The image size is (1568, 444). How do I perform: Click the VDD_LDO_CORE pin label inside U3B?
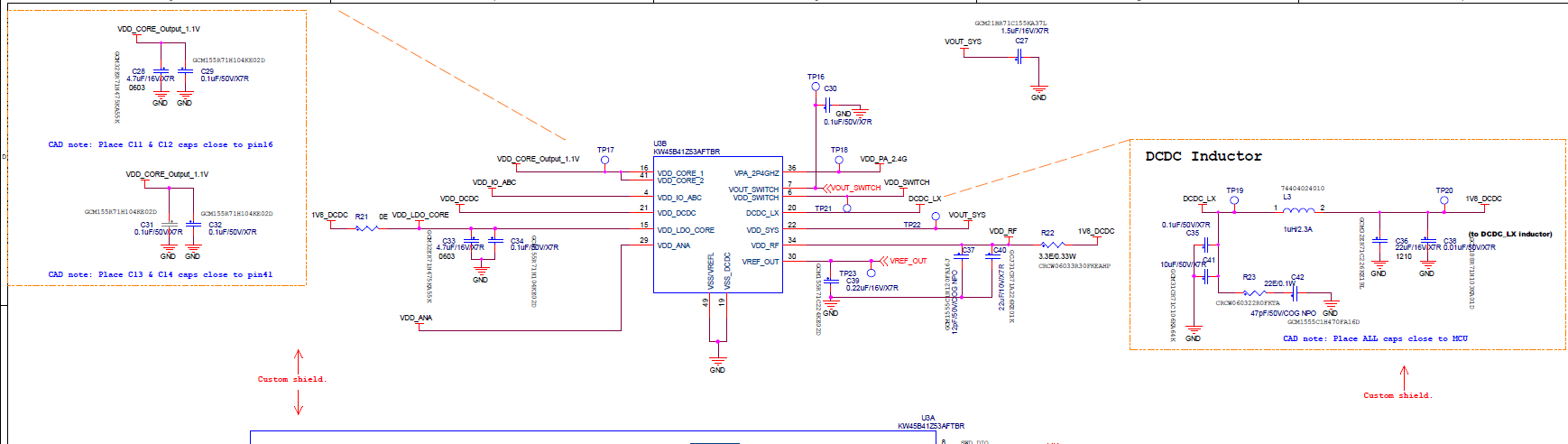(x=686, y=230)
